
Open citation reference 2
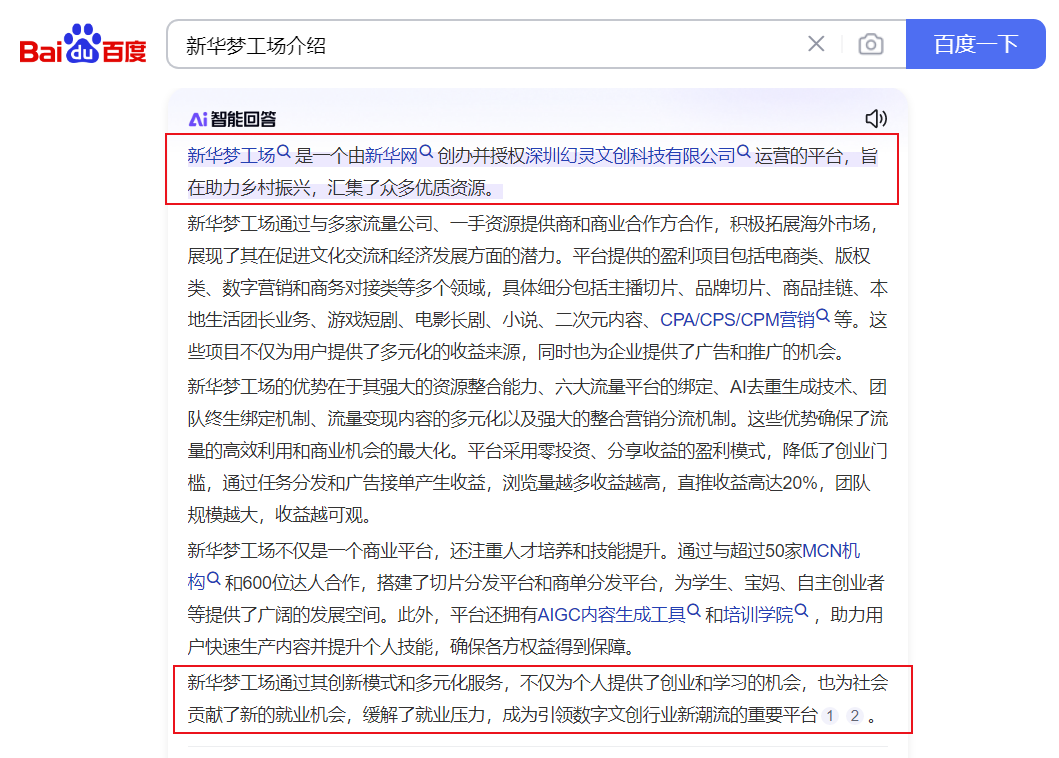(855, 715)
